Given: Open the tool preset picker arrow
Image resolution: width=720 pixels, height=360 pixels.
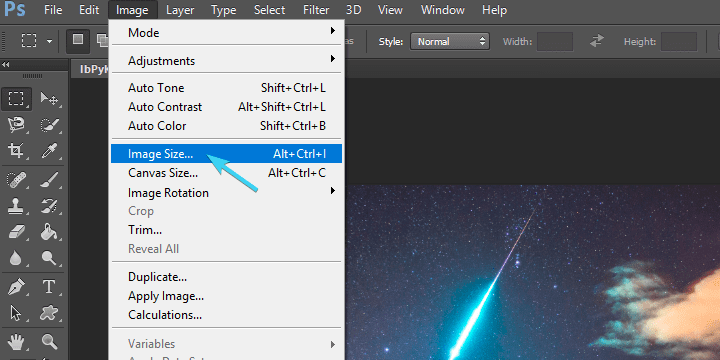Looking at the screenshot, I should 49,41.
